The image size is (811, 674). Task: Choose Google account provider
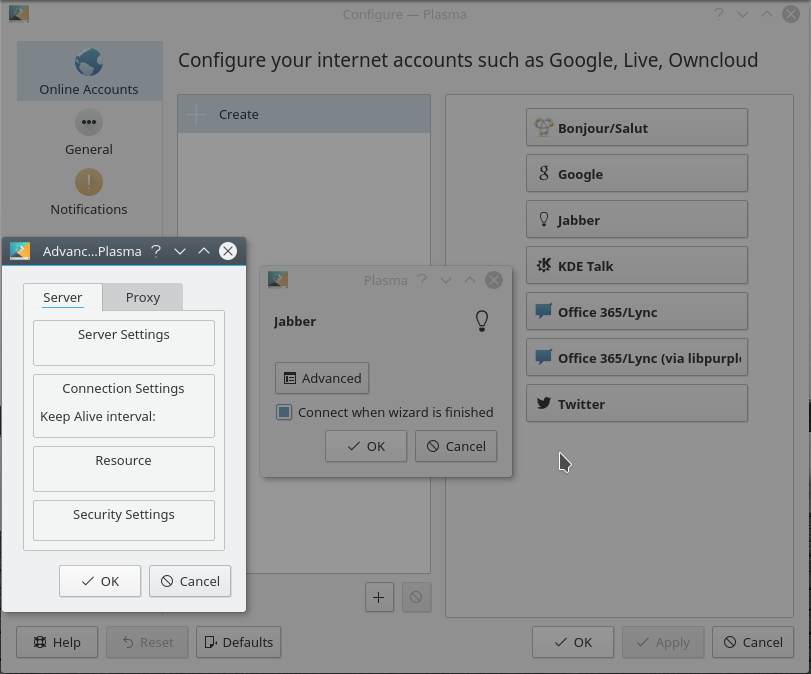click(x=636, y=174)
